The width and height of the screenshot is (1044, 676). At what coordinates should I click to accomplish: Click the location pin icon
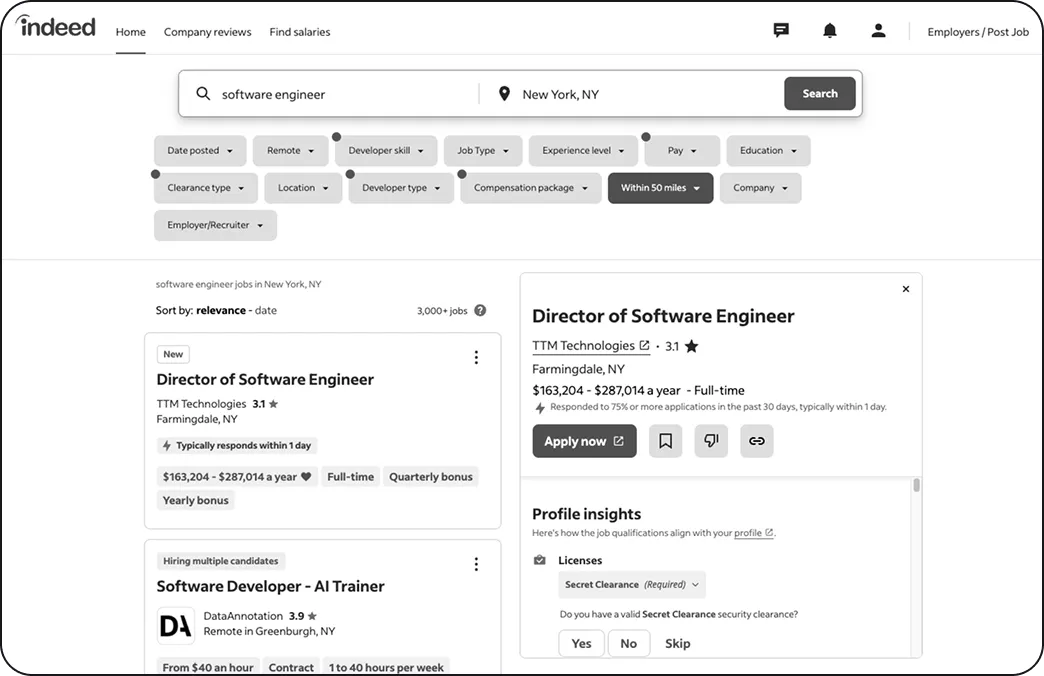coord(504,94)
